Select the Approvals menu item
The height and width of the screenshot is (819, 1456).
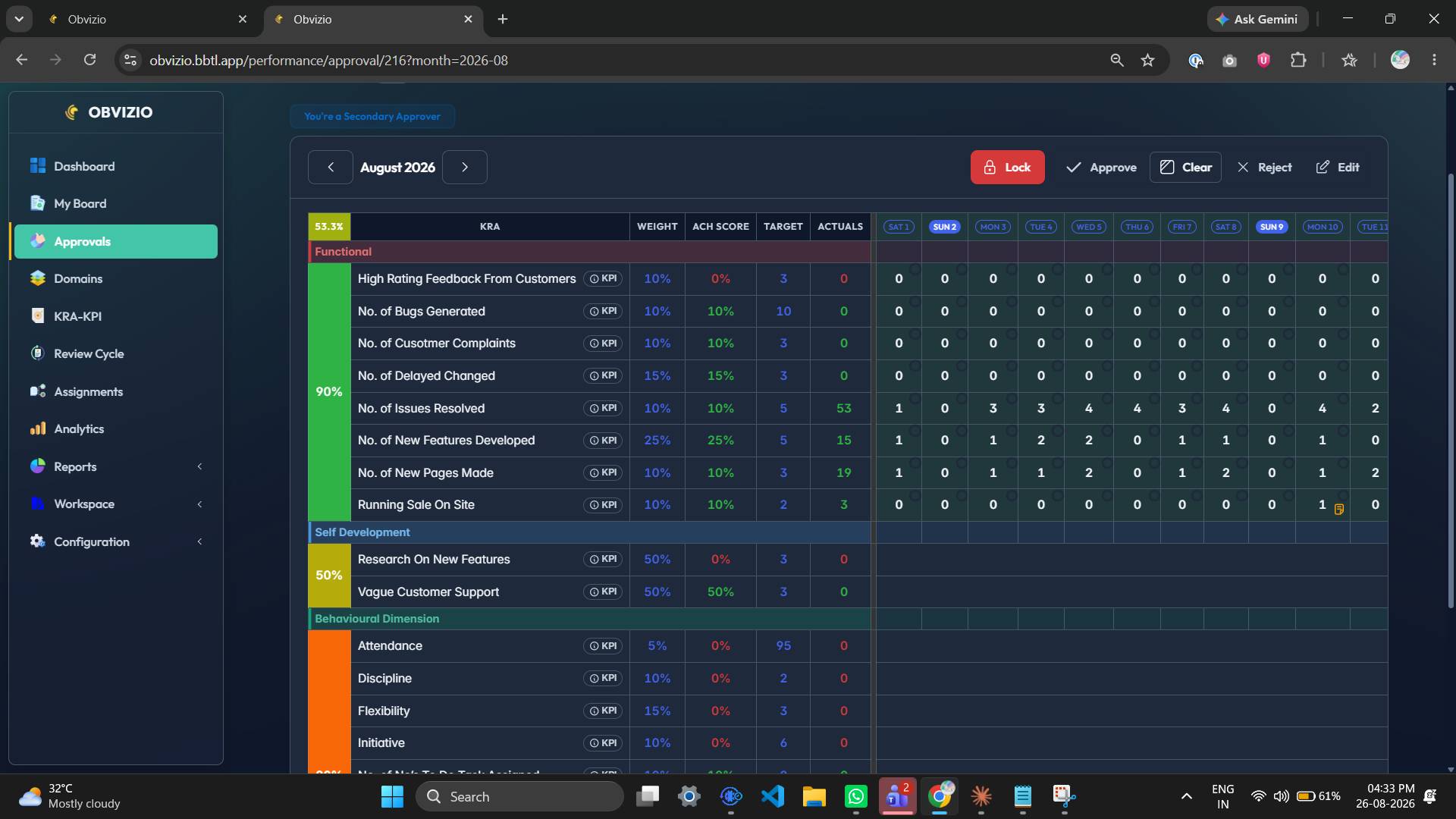tap(115, 241)
